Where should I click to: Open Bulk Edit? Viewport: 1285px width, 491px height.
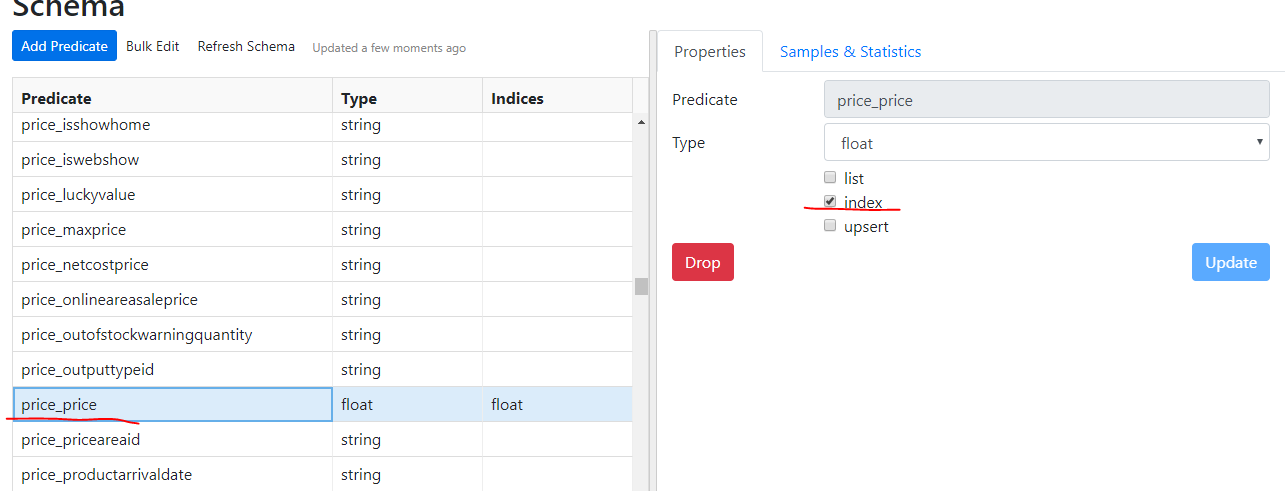(153, 46)
